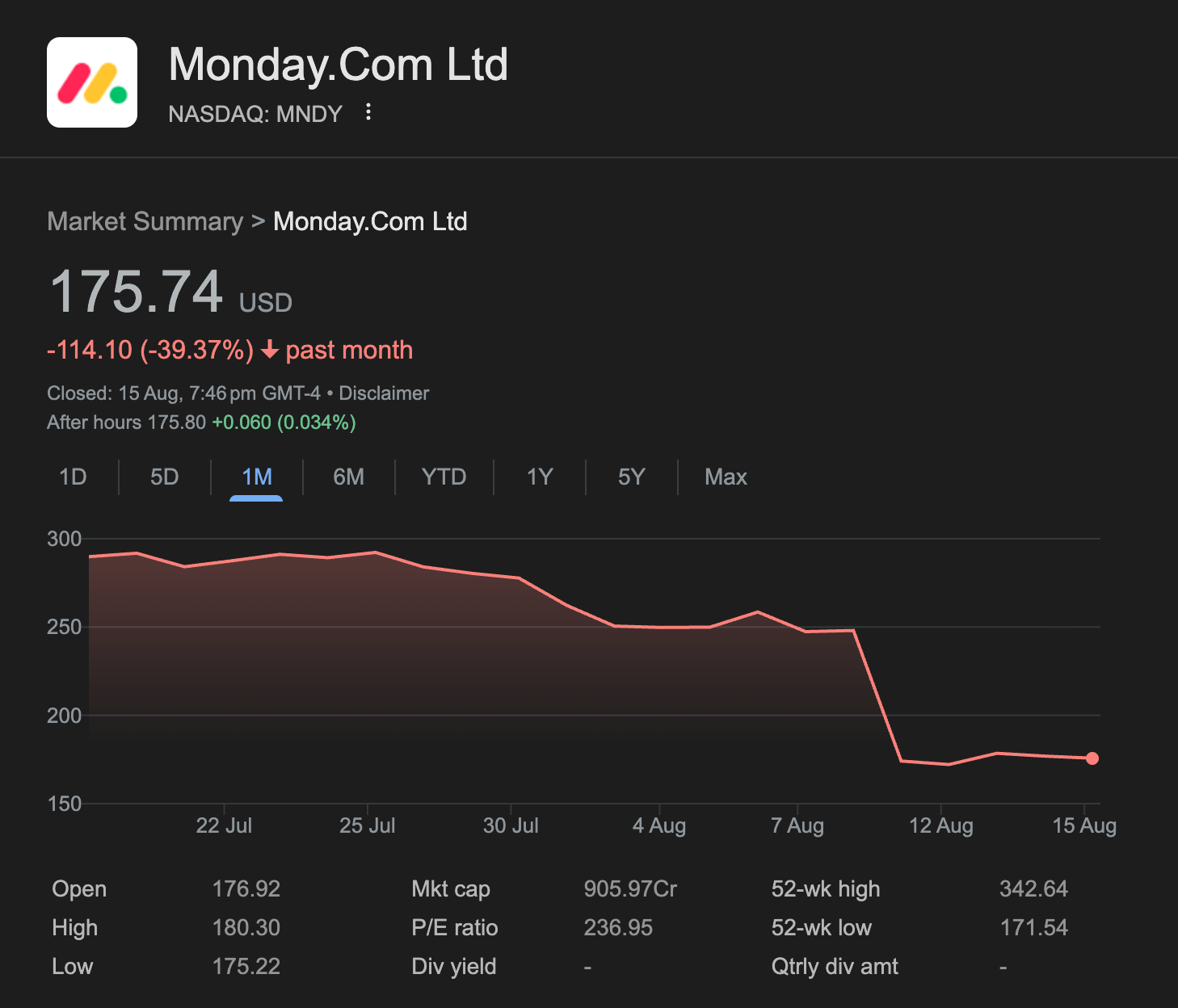The image size is (1178, 1008).
Task: Click the current price dot on chart
Action: point(1092,758)
